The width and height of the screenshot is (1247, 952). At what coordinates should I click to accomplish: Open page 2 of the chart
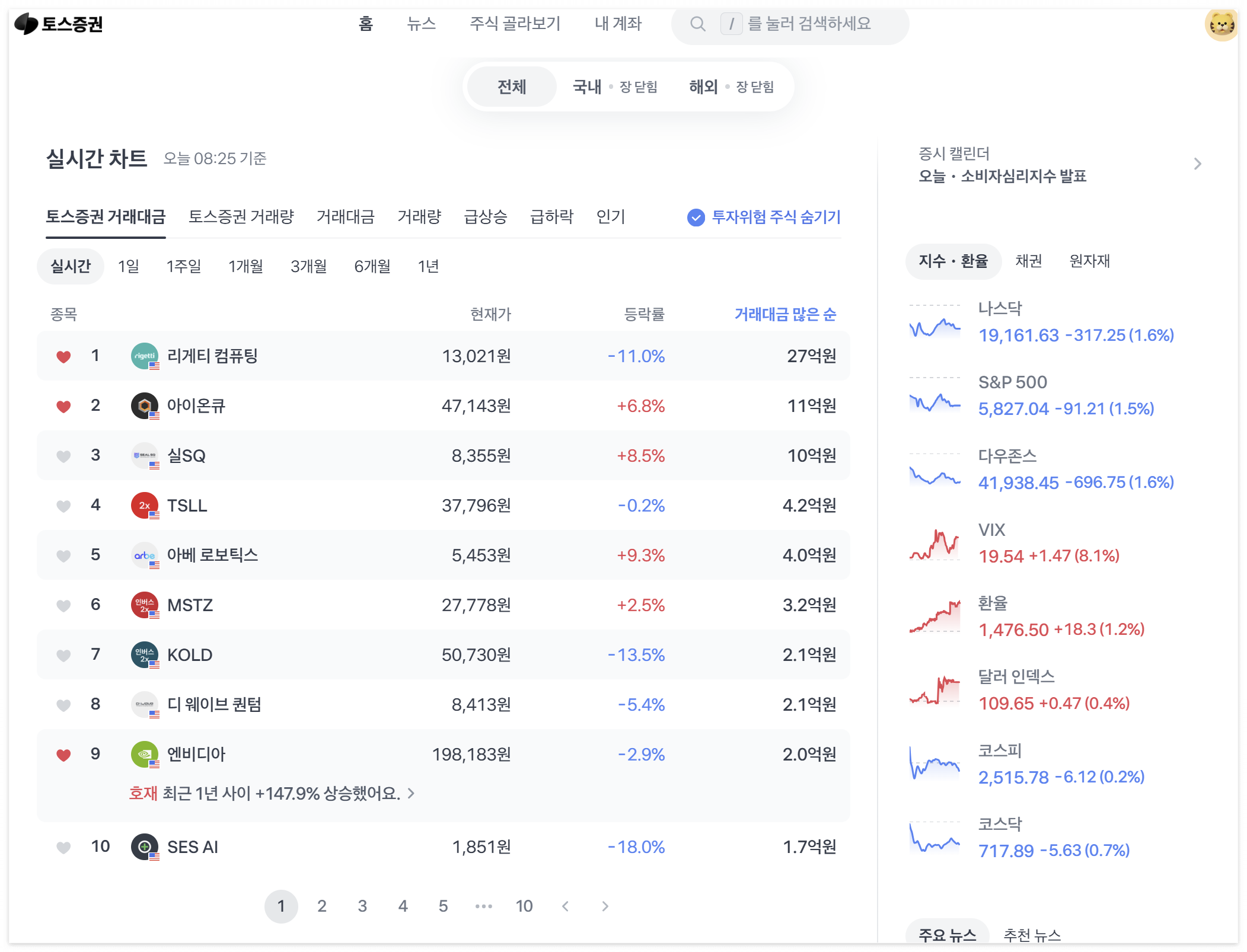pyautogui.click(x=322, y=906)
